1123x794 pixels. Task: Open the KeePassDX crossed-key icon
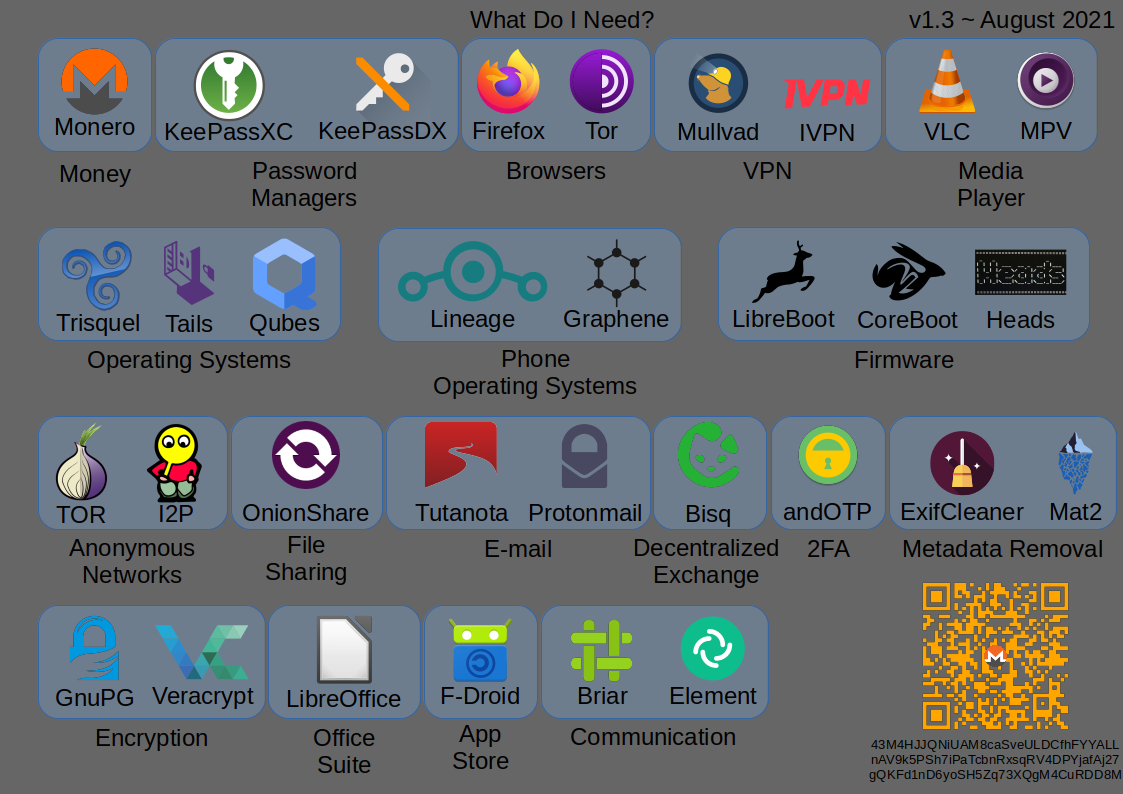click(386, 84)
